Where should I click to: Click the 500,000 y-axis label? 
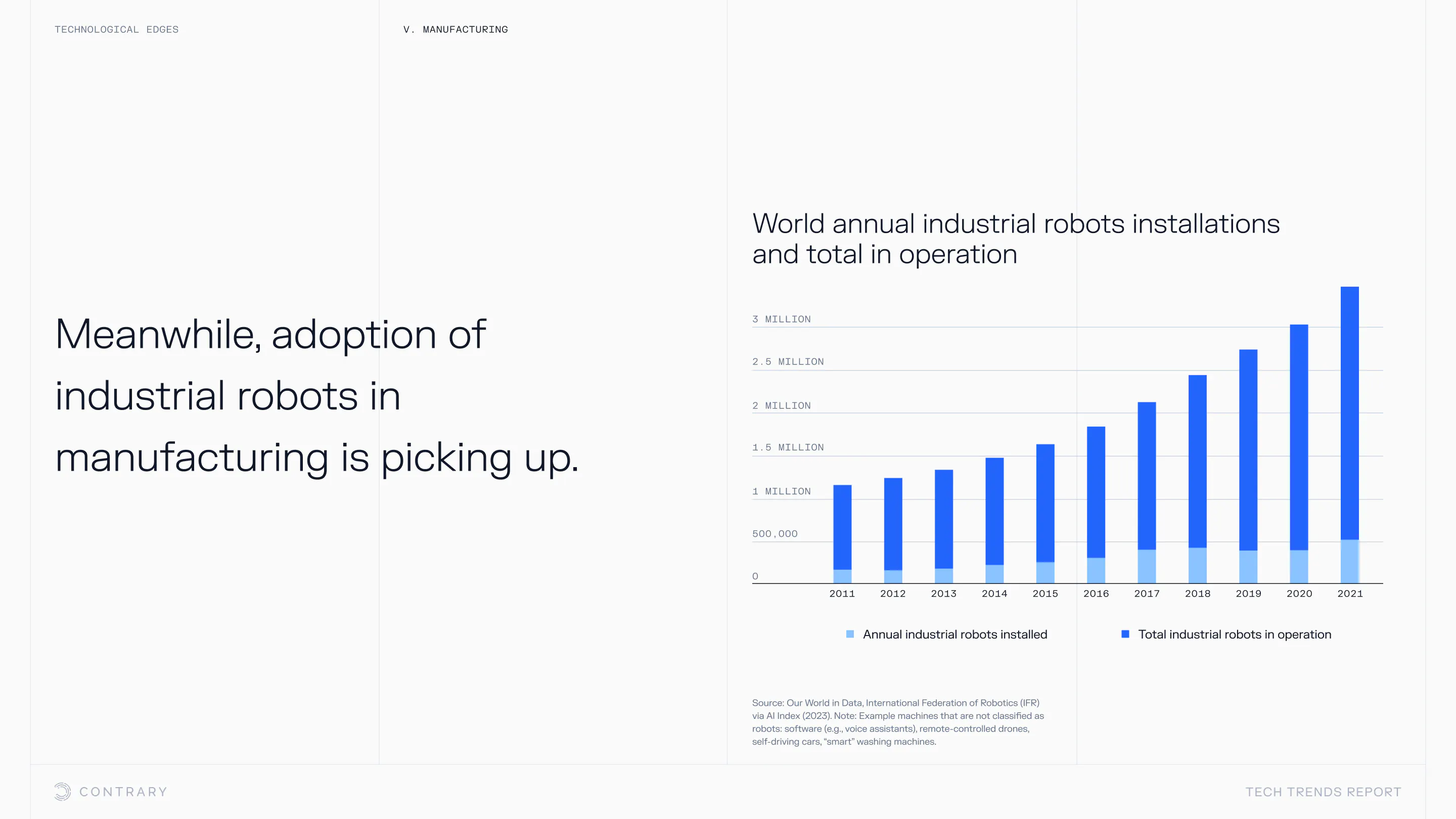click(775, 534)
